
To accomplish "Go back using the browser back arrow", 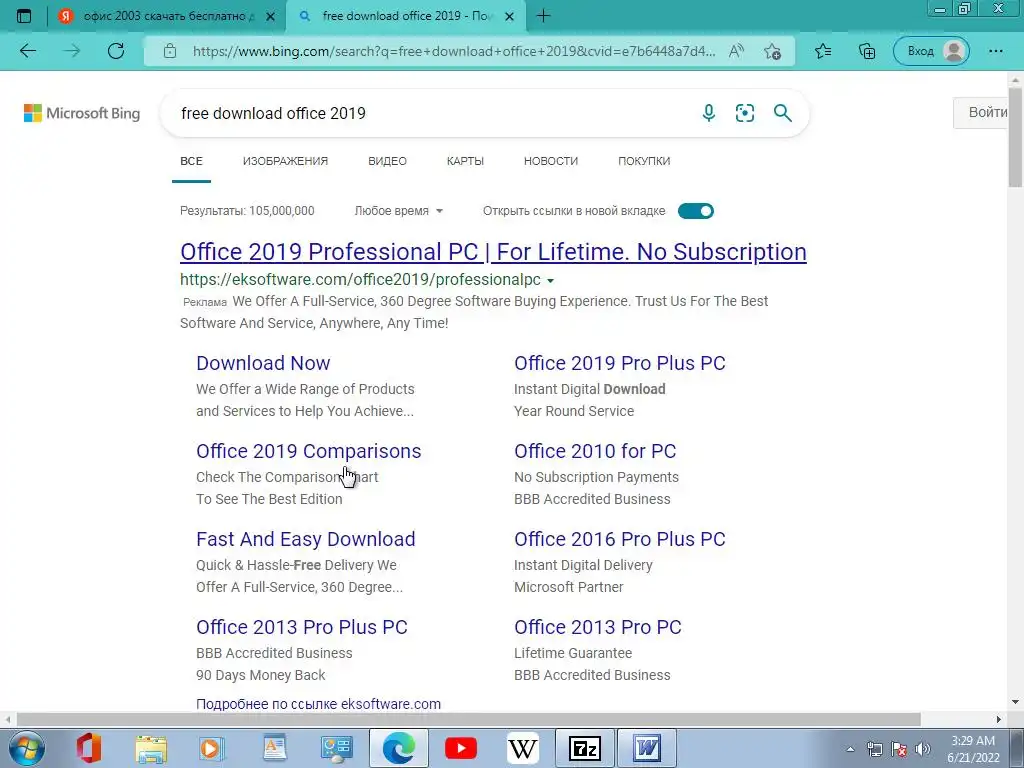I will 28,51.
